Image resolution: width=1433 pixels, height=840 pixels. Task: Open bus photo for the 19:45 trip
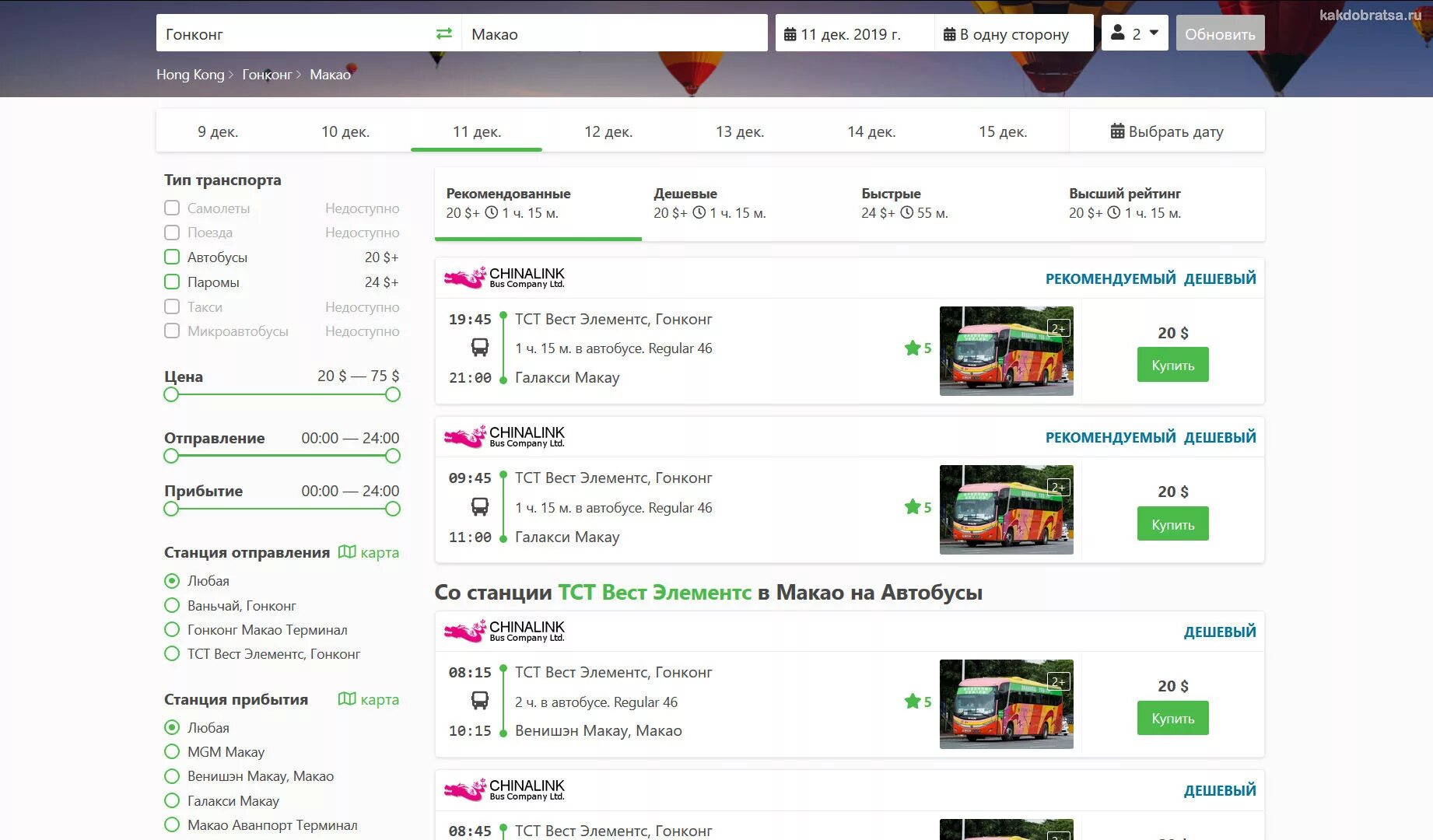(1007, 351)
